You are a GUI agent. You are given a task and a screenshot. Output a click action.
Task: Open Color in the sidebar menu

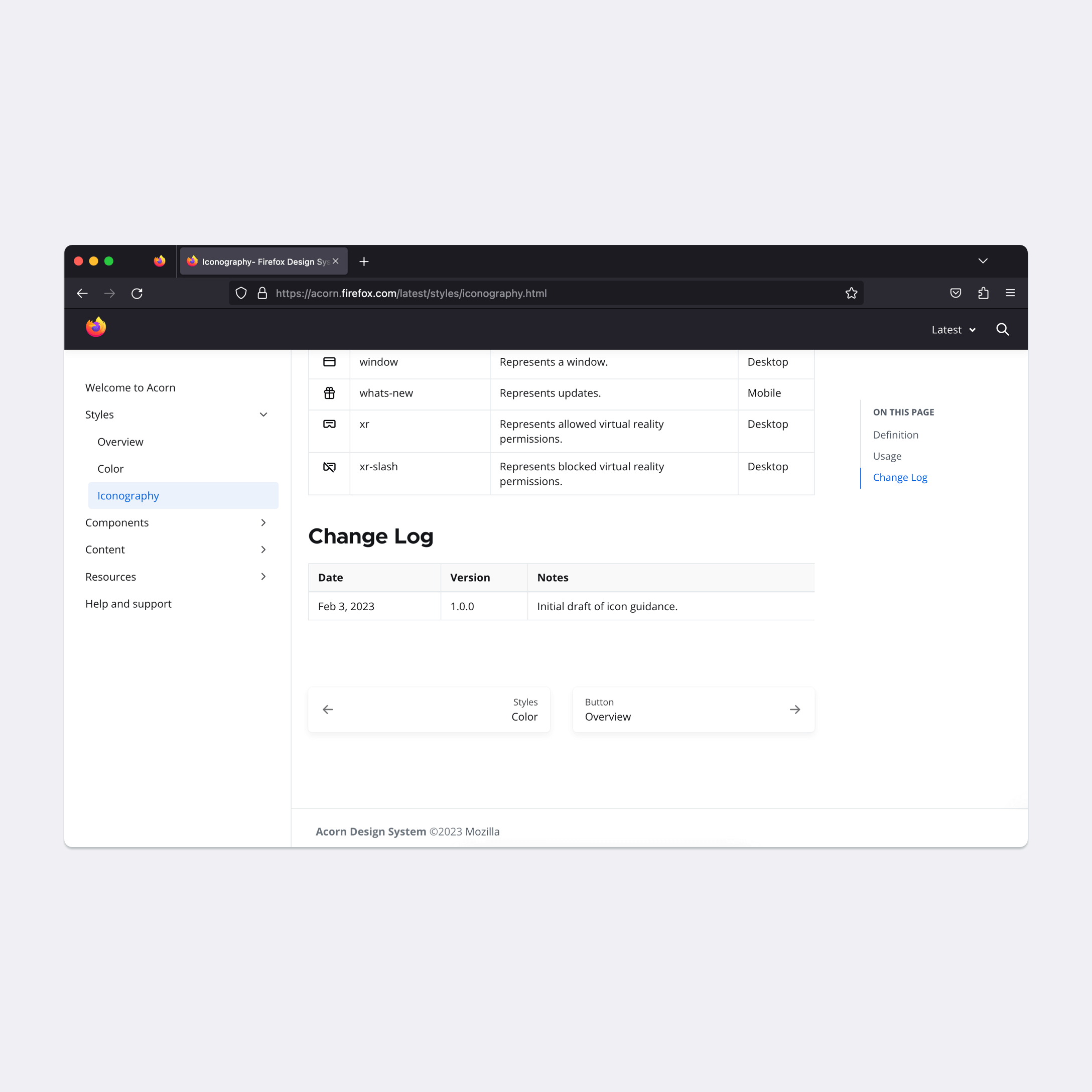pyautogui.click(x=110, y=469)
